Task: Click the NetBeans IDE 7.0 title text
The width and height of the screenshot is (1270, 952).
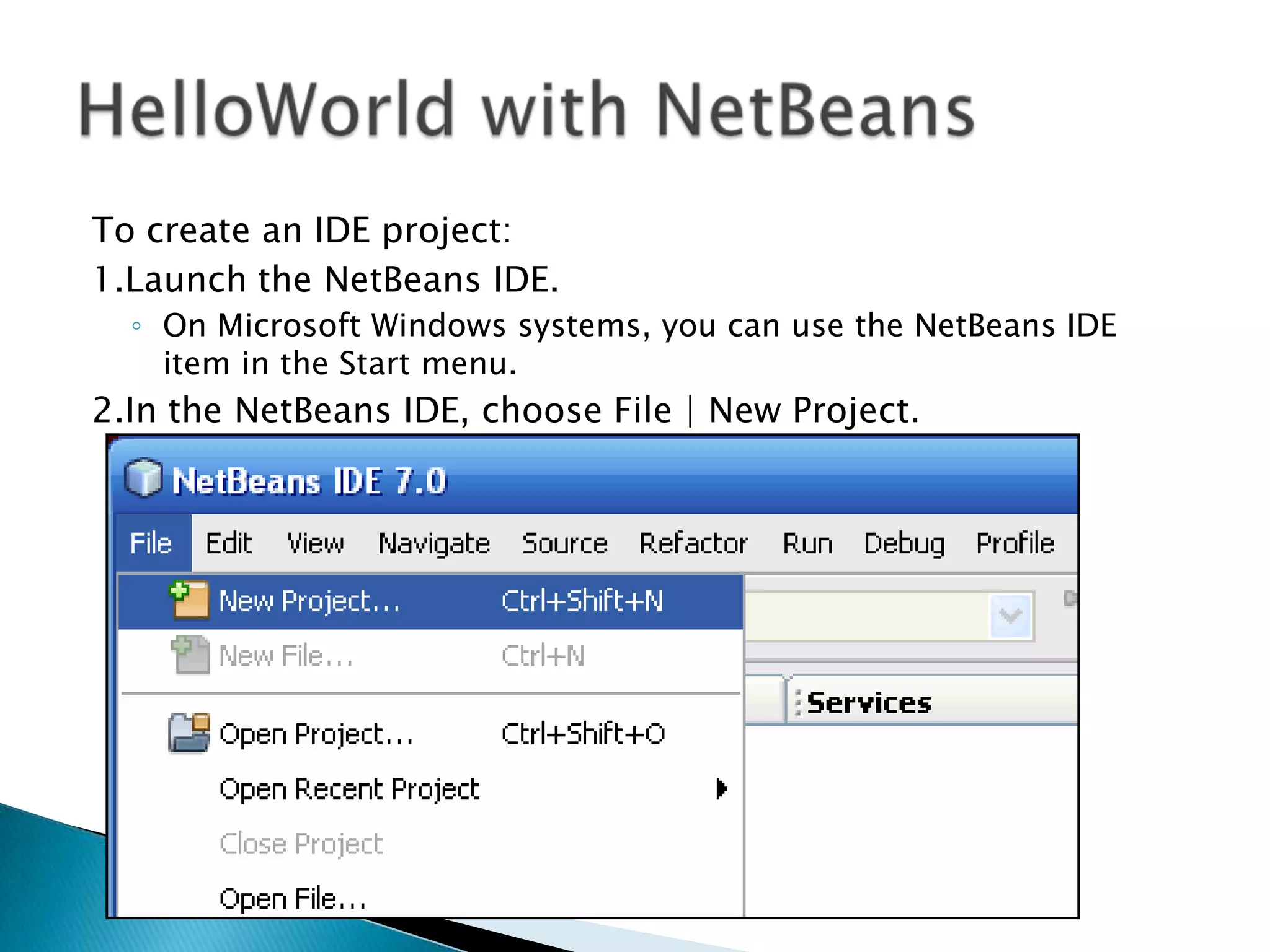Action: point(309,481)
